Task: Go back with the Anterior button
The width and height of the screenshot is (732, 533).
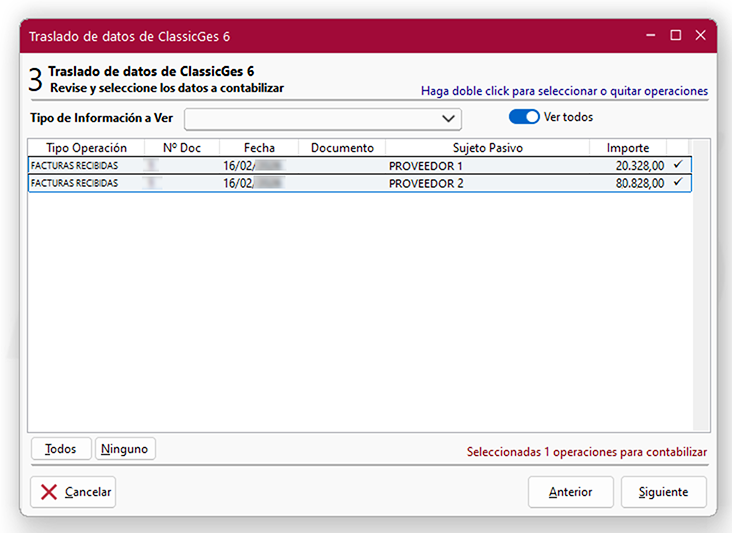Action: [x=570, y=492]
